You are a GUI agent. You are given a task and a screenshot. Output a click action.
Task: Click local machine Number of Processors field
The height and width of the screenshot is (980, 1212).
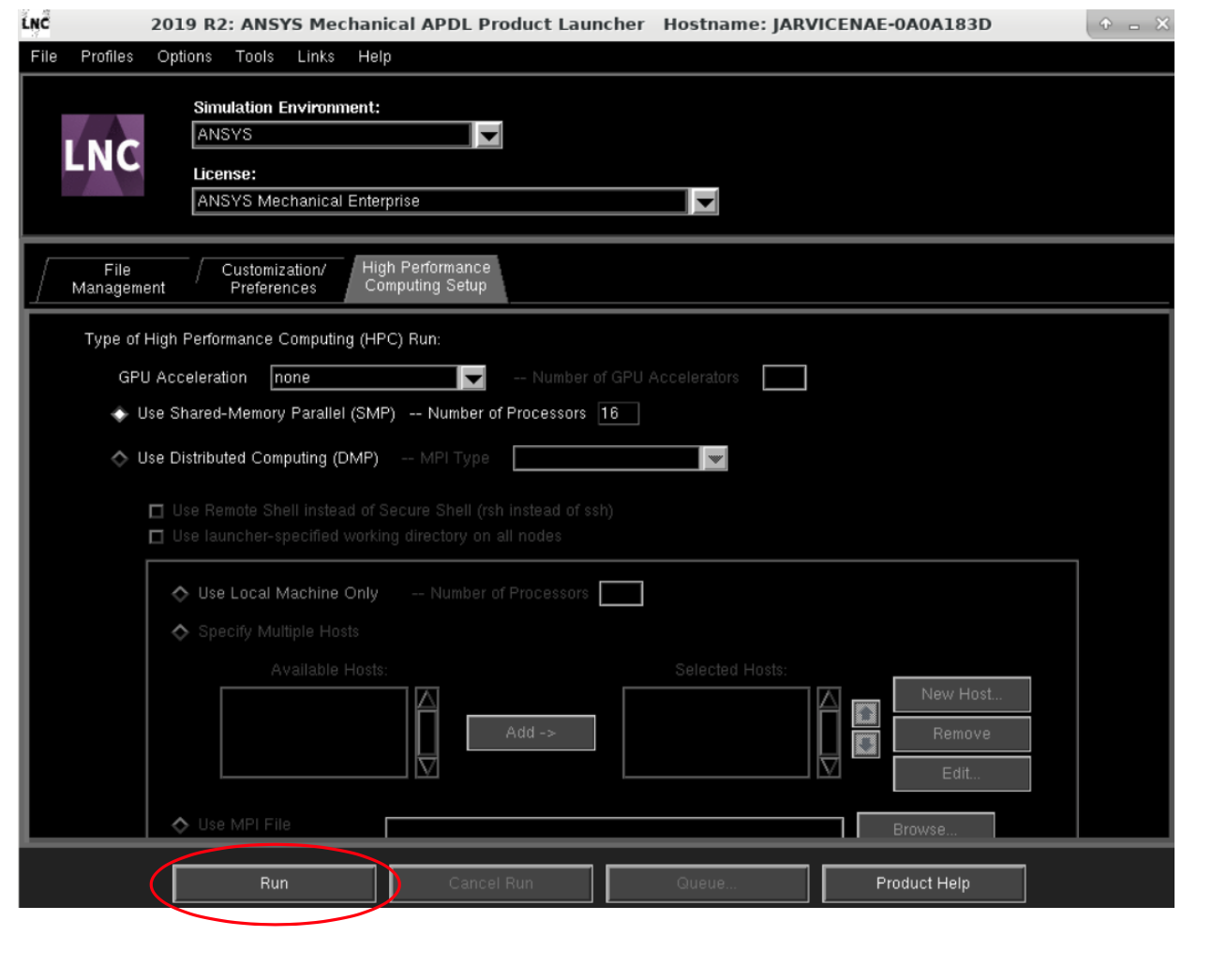[x=621, y=593]
